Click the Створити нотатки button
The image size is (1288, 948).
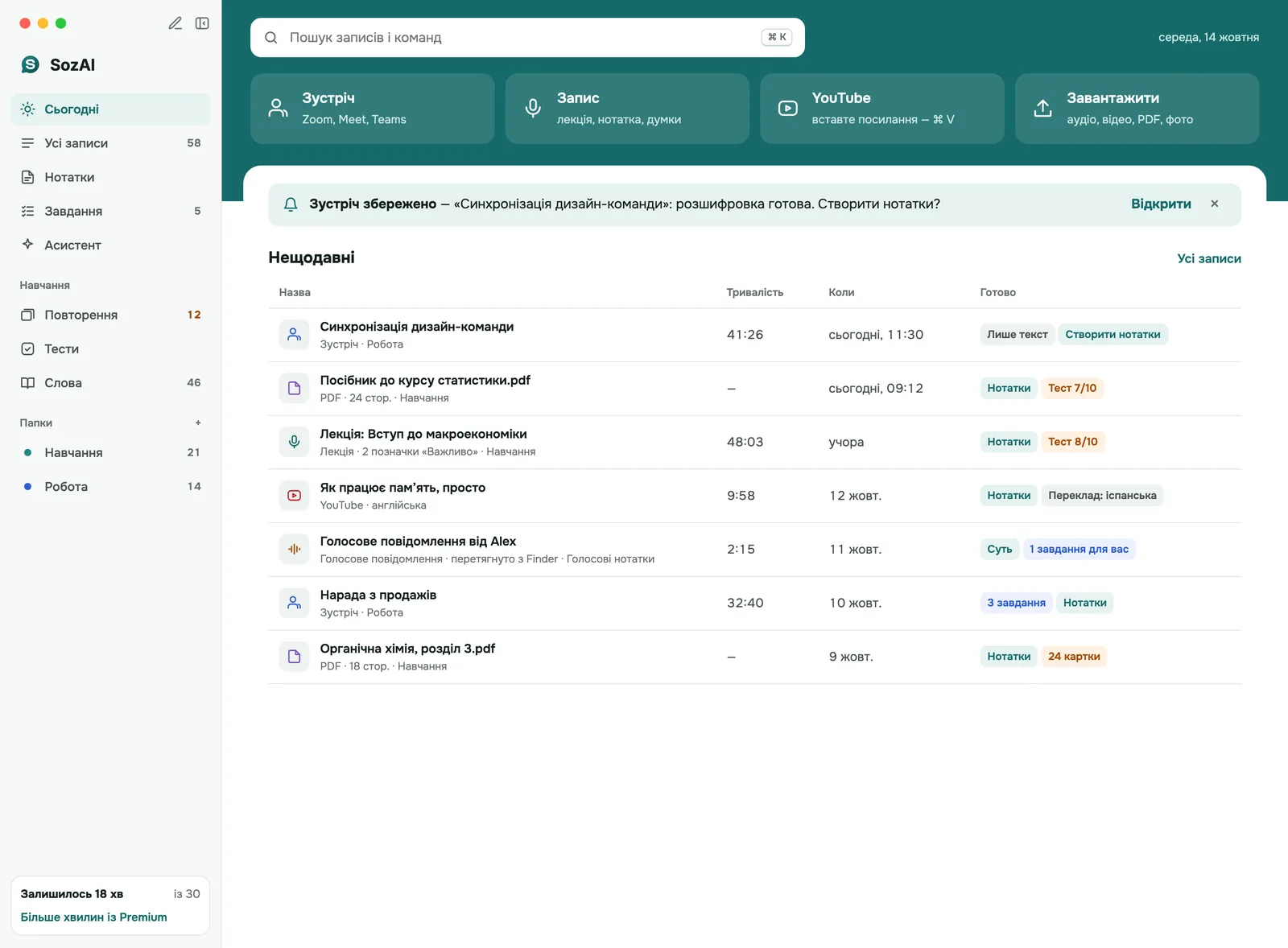coord(1113,335)
